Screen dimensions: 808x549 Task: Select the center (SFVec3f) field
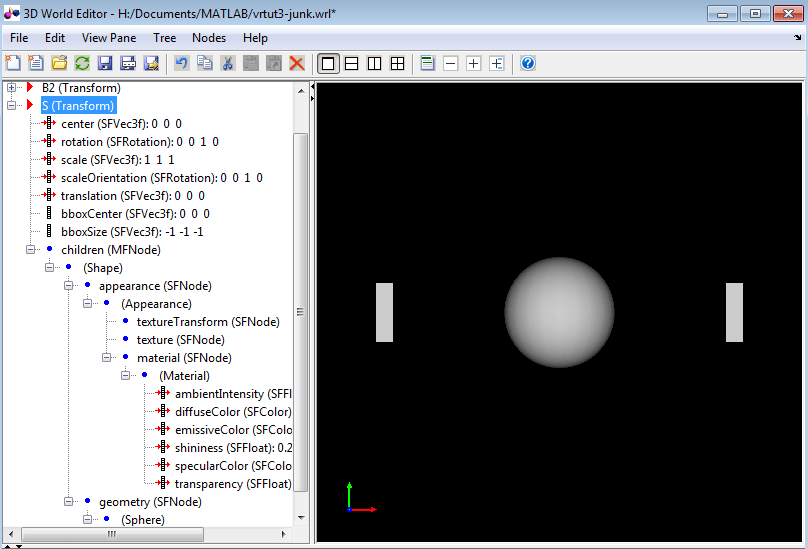pyautogui.click(x=121, y=124)
